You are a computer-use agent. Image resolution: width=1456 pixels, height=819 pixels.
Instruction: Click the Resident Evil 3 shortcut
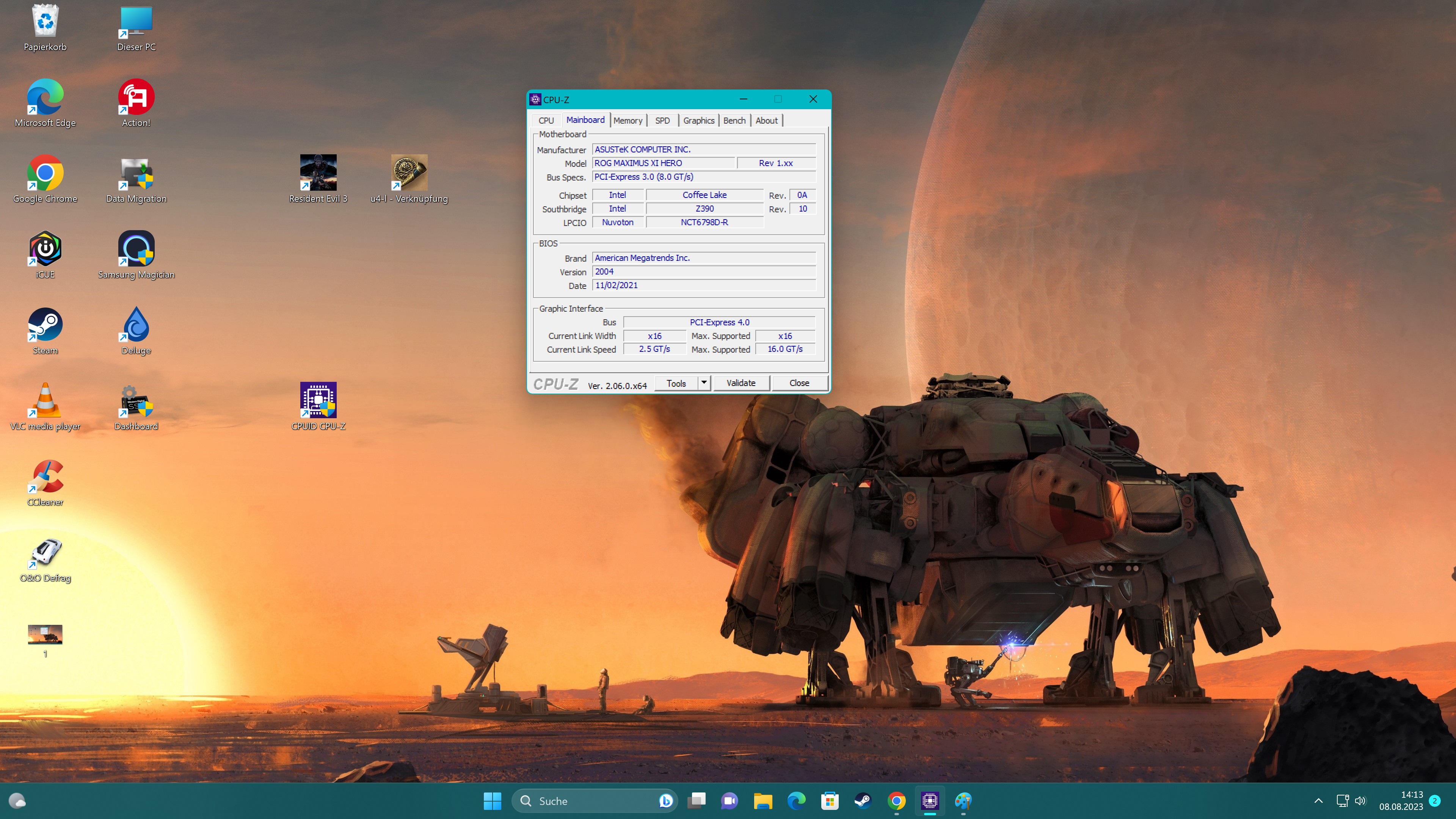tap(318, 173)
